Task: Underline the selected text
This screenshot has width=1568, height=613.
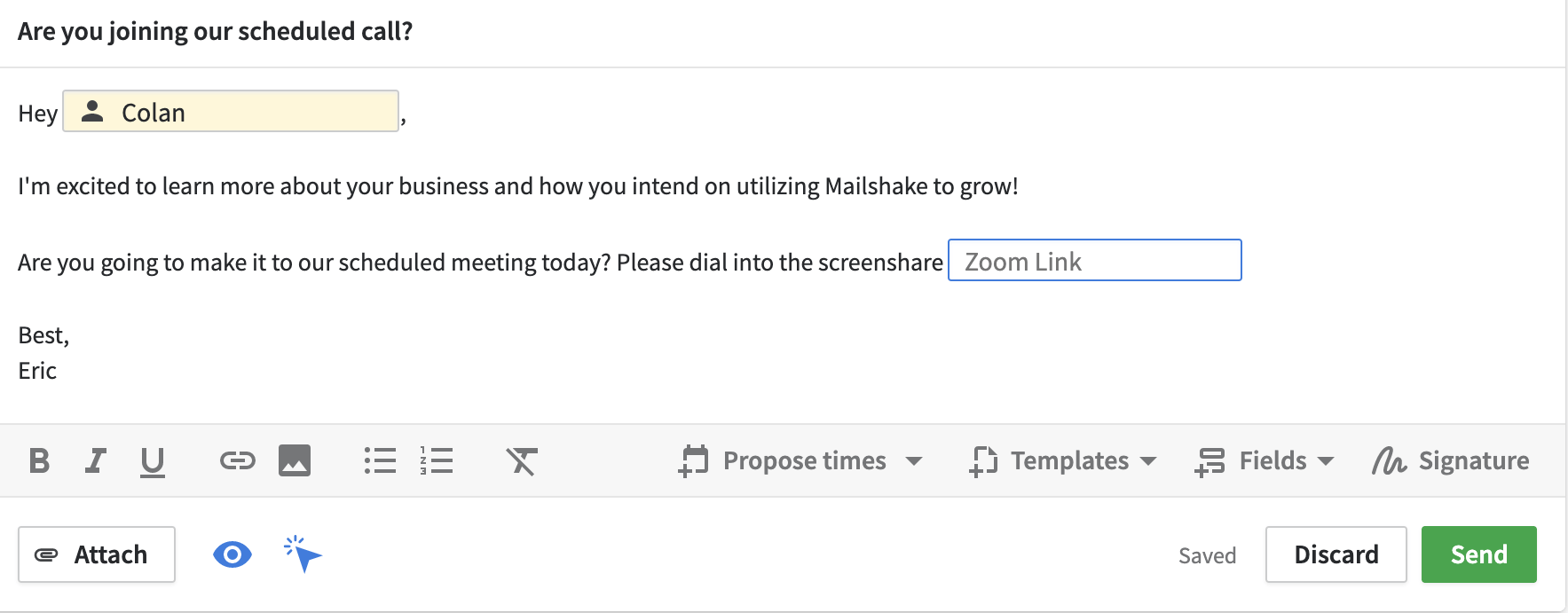Action: point(153,461)
